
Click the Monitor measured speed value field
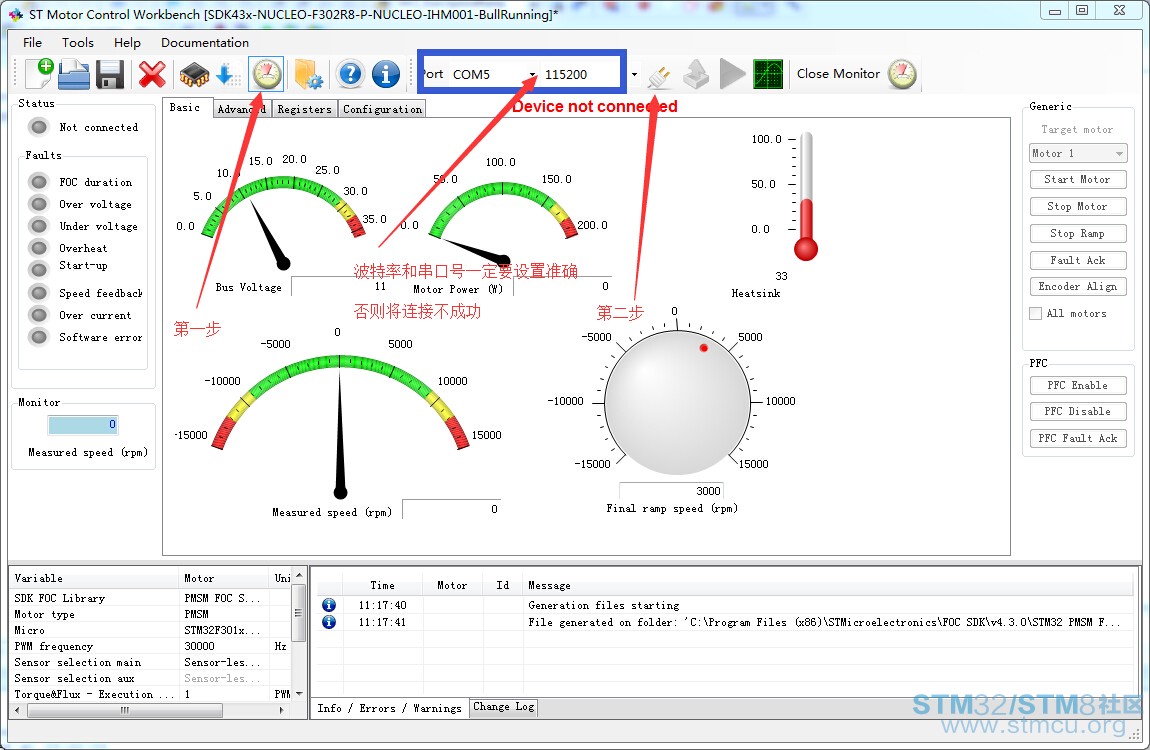click(x=82, y=424)
